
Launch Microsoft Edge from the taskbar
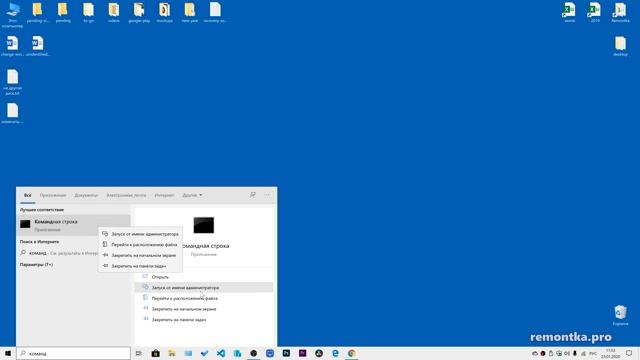(x=335, y=353)
